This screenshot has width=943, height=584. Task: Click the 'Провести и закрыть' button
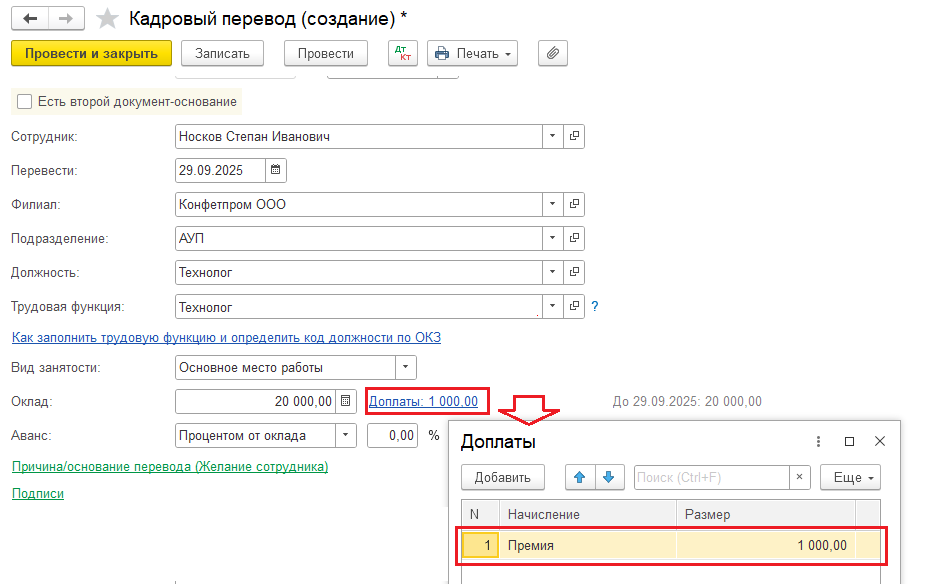click(91, 53)
